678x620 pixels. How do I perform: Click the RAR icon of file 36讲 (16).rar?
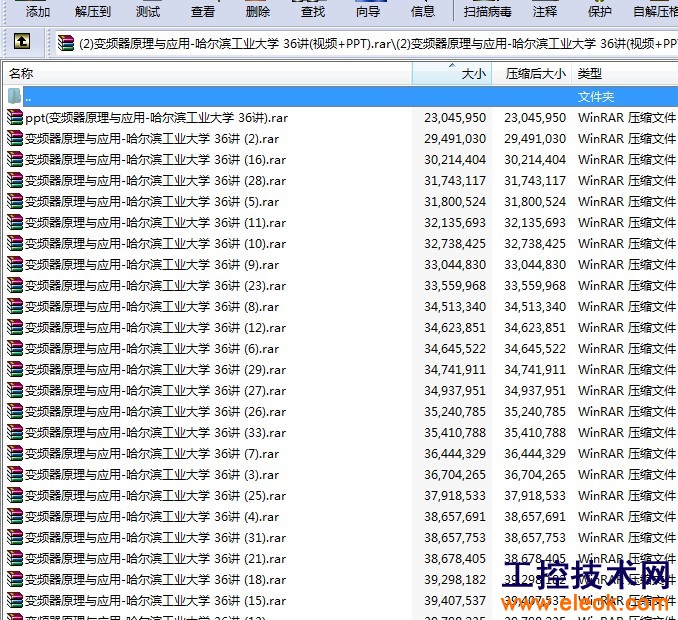[15, 159]
